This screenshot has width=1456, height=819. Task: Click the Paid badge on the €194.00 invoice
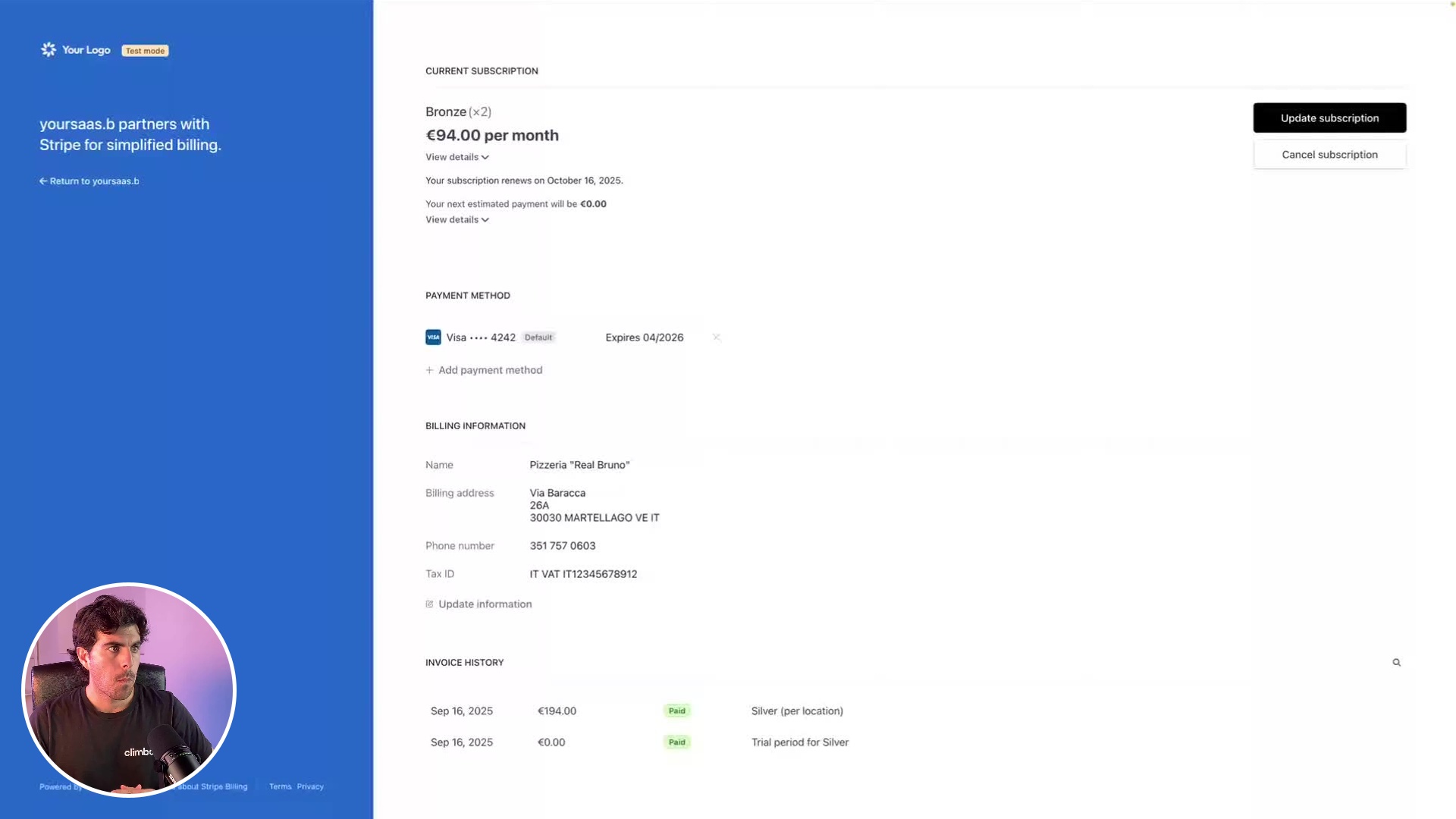pos(676,711)
